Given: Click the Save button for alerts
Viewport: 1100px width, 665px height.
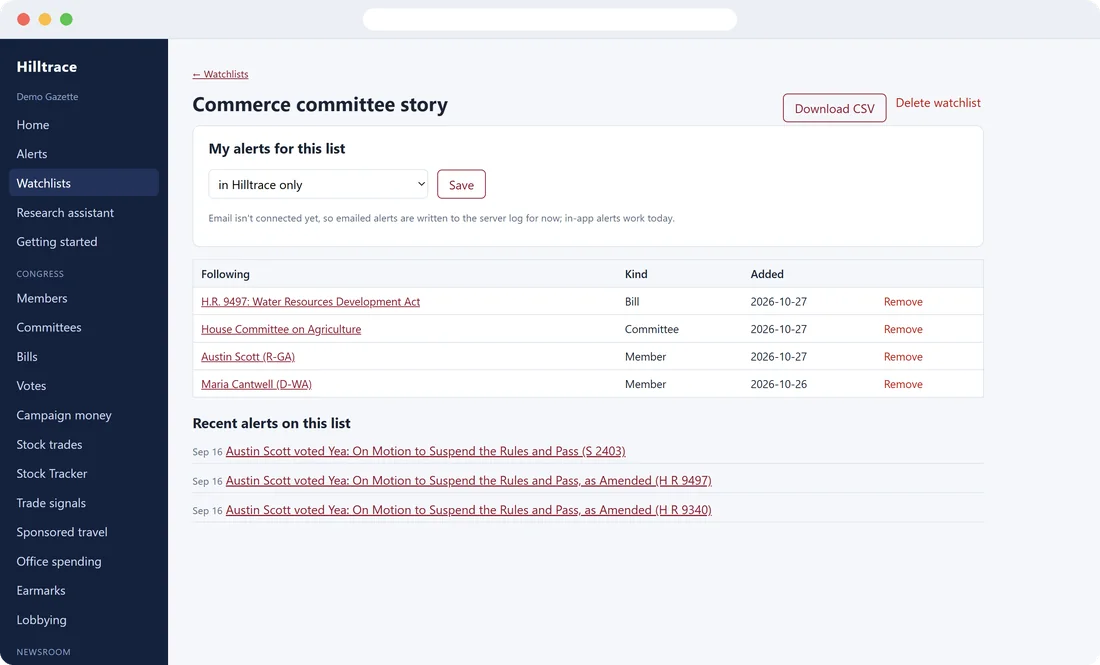Looking at the screenshot, I should 461,184.
